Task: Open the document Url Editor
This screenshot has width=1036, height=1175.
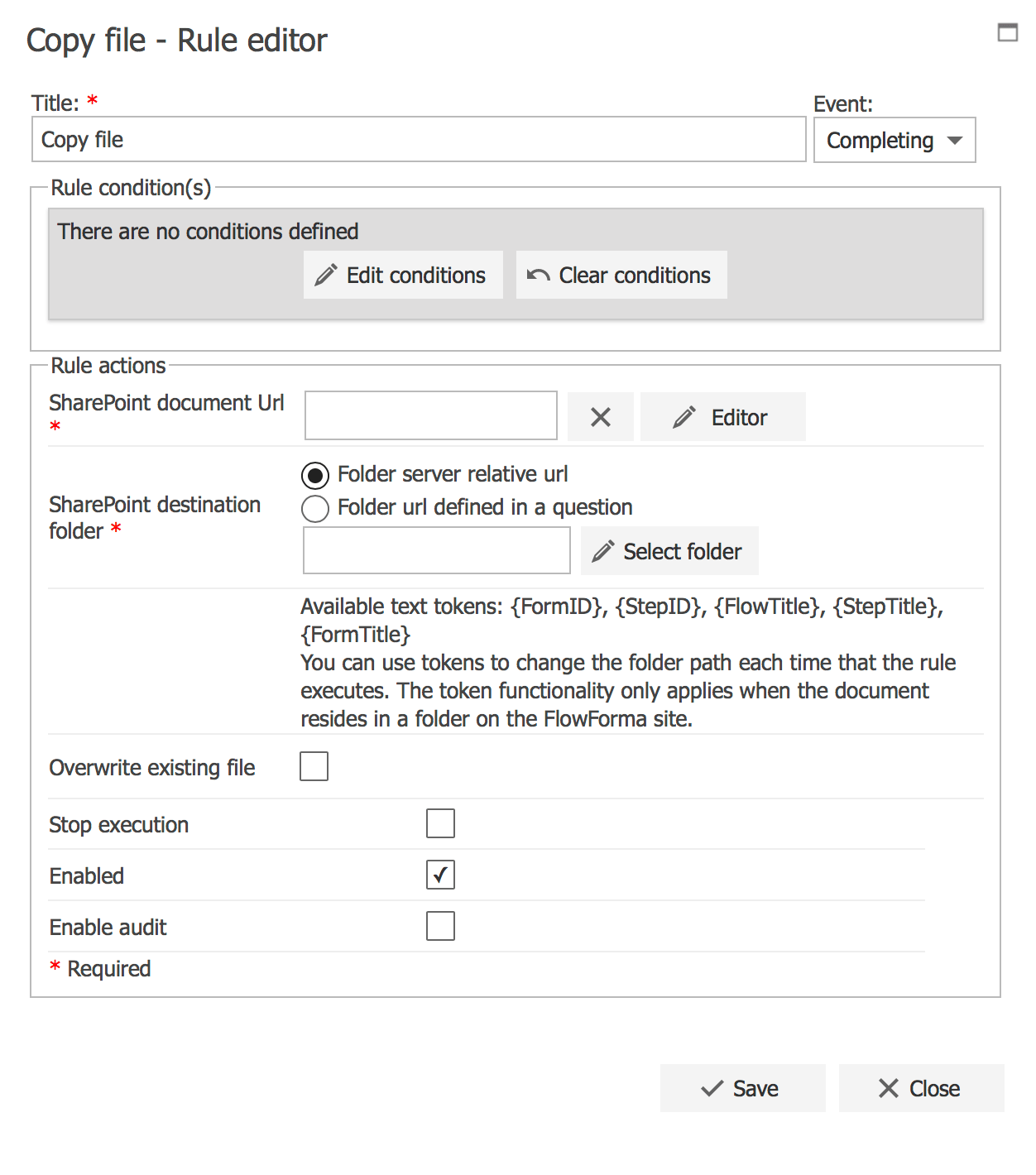Action: click(722, 416)
